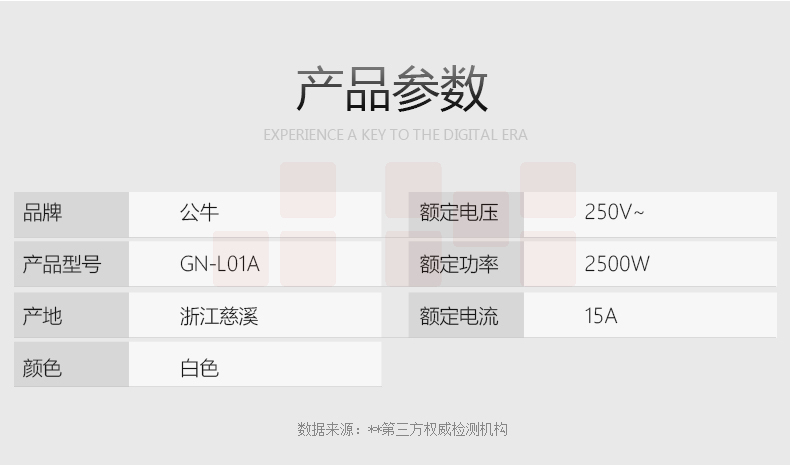
Task: Click the current value 15A
Action: coord(601,317)
